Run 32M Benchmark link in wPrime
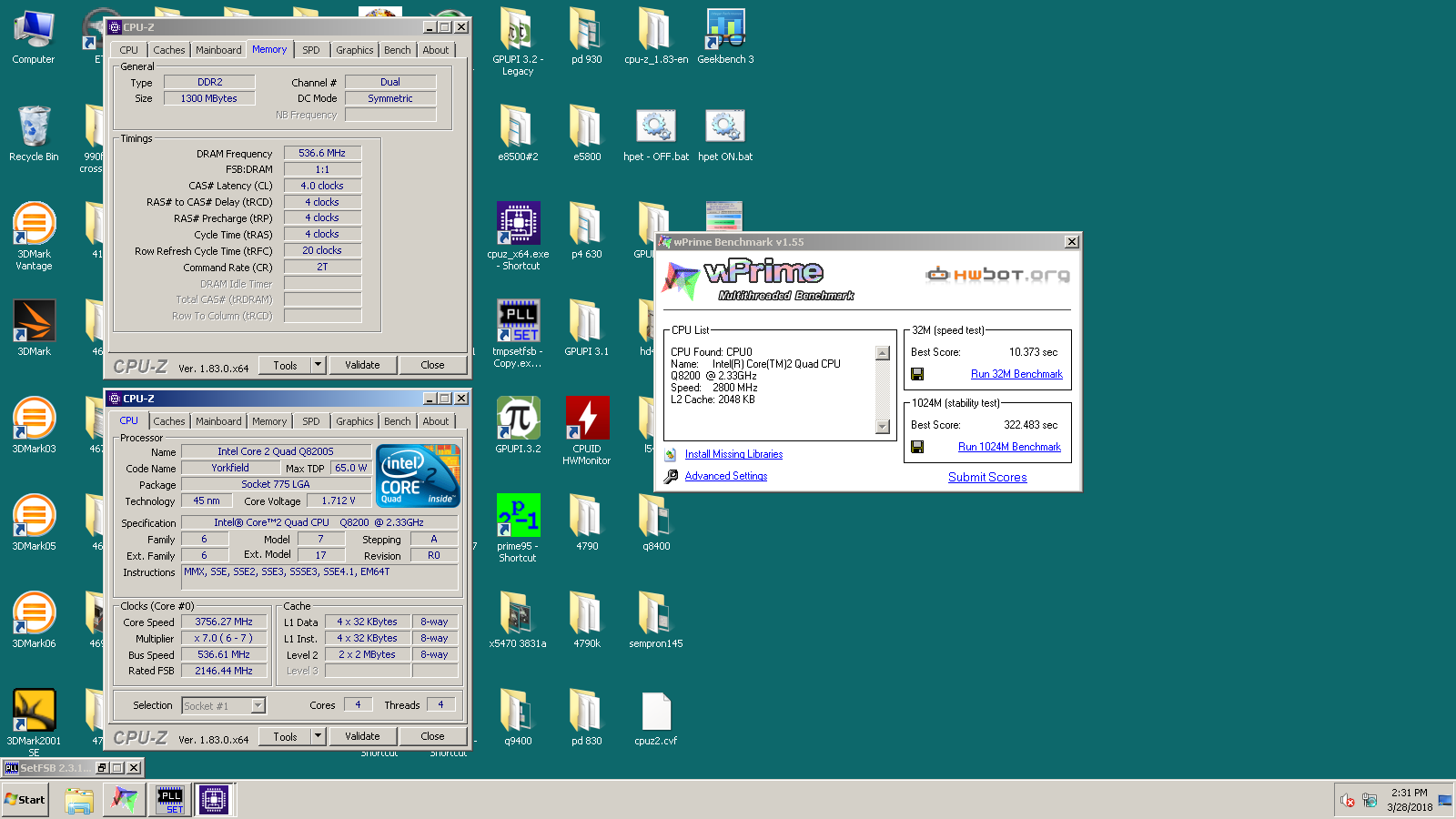The width and height of the screenshot is (1456, 819). click(1016, 374)
